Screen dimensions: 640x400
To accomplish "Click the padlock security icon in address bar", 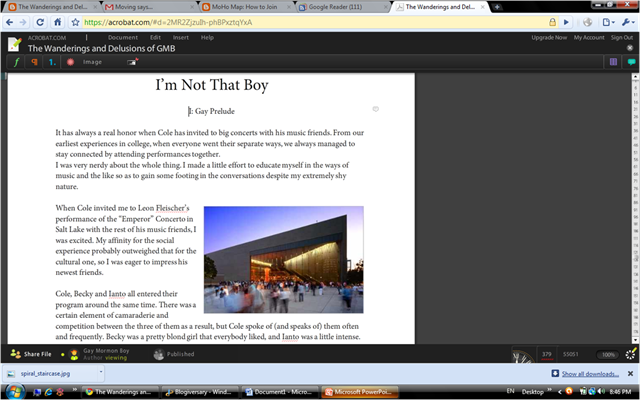I will (552, 22).
